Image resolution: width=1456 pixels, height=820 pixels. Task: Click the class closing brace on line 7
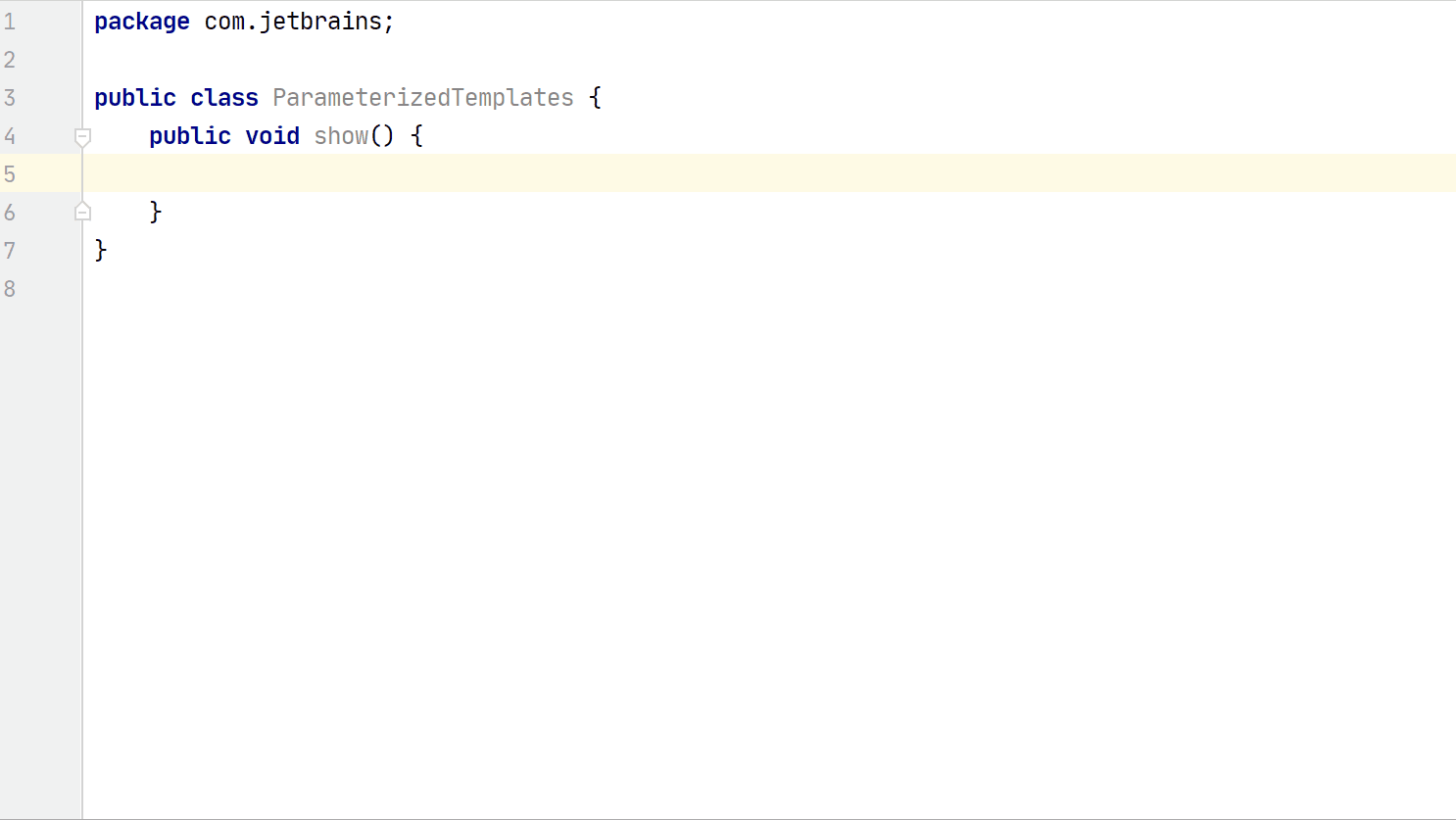101,251
